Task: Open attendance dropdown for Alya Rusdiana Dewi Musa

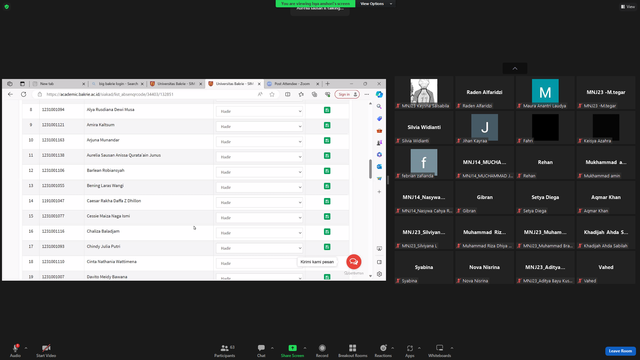Action: click(260, 111)
